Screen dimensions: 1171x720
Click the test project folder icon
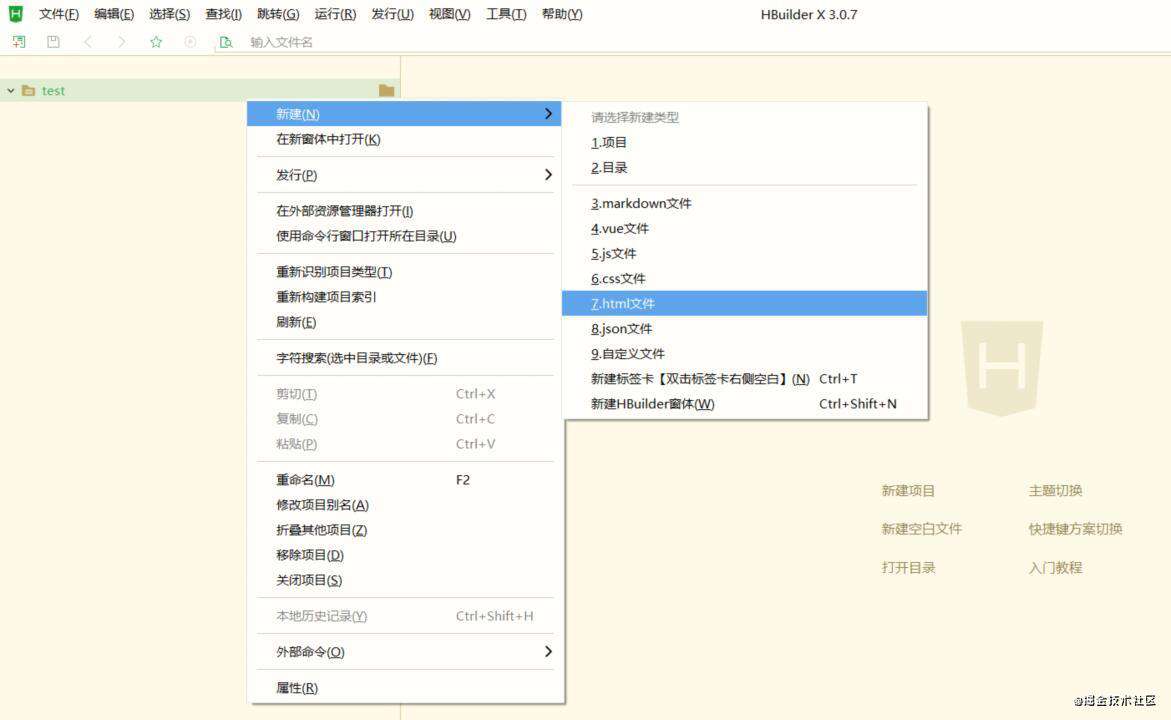(28, 90)
